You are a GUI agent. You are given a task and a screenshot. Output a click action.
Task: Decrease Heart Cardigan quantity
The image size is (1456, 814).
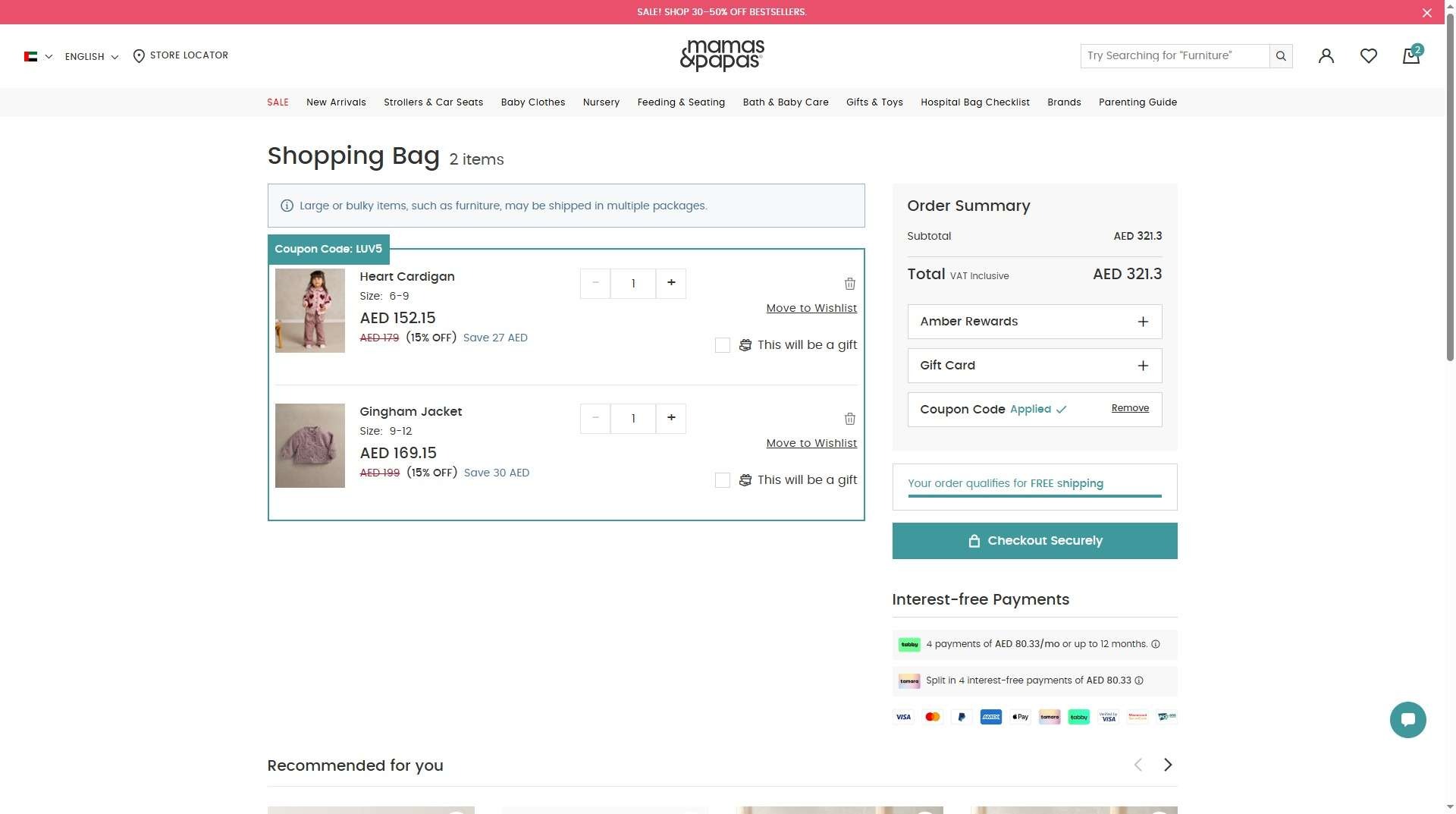coord(595,283)
